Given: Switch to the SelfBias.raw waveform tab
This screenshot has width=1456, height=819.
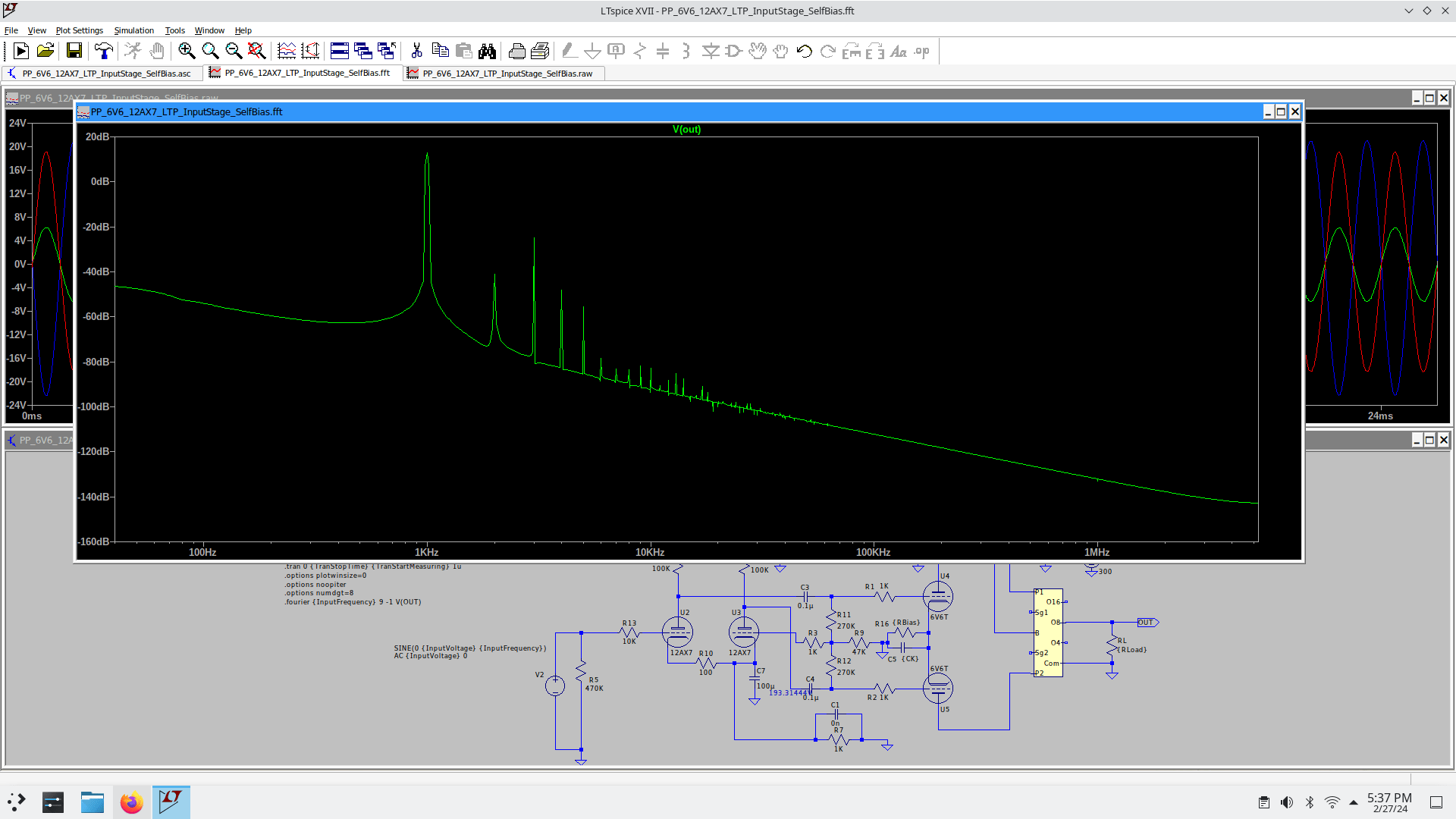Looking at the screenshot, I should pyautogui.click(x=504, y=74).
